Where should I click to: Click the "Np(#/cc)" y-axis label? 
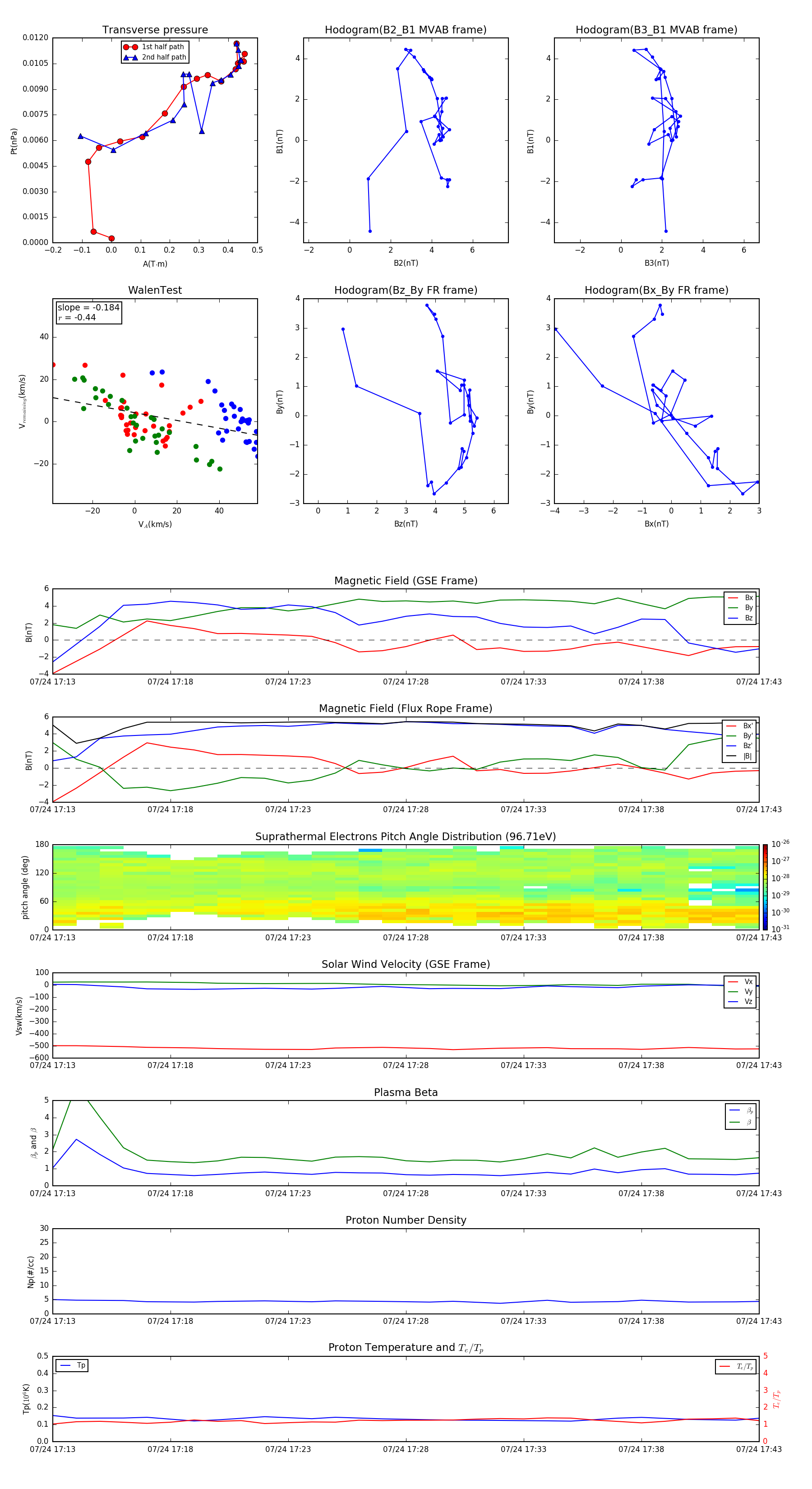point(31,1272)
